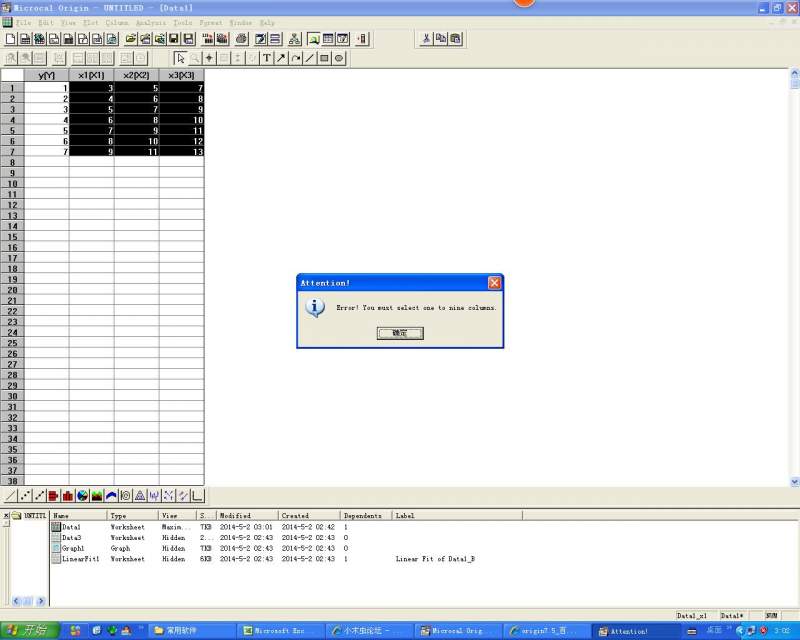This screenshot has height=640, width=800.
Task: Click the Area plot icon
Action: tap(96, 495)
